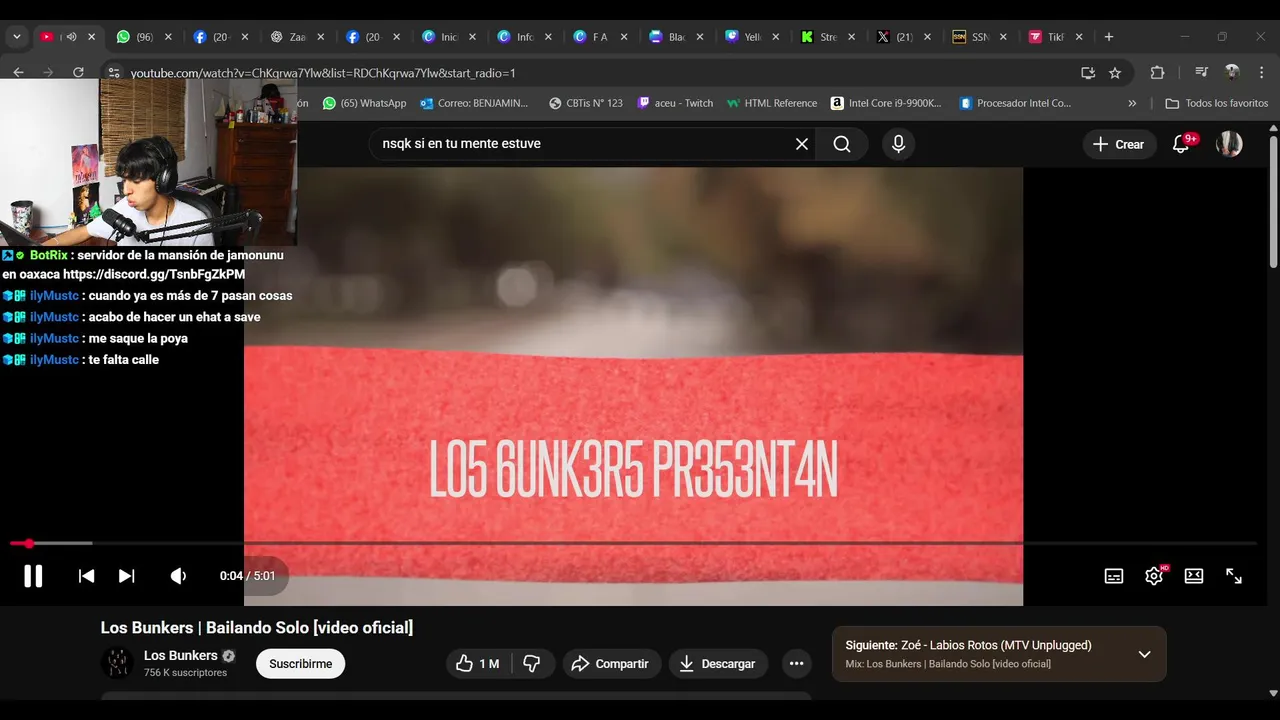Screen dimensions: 1280x720
Task: Open the Crear menu
Action: coord(1119,144)
